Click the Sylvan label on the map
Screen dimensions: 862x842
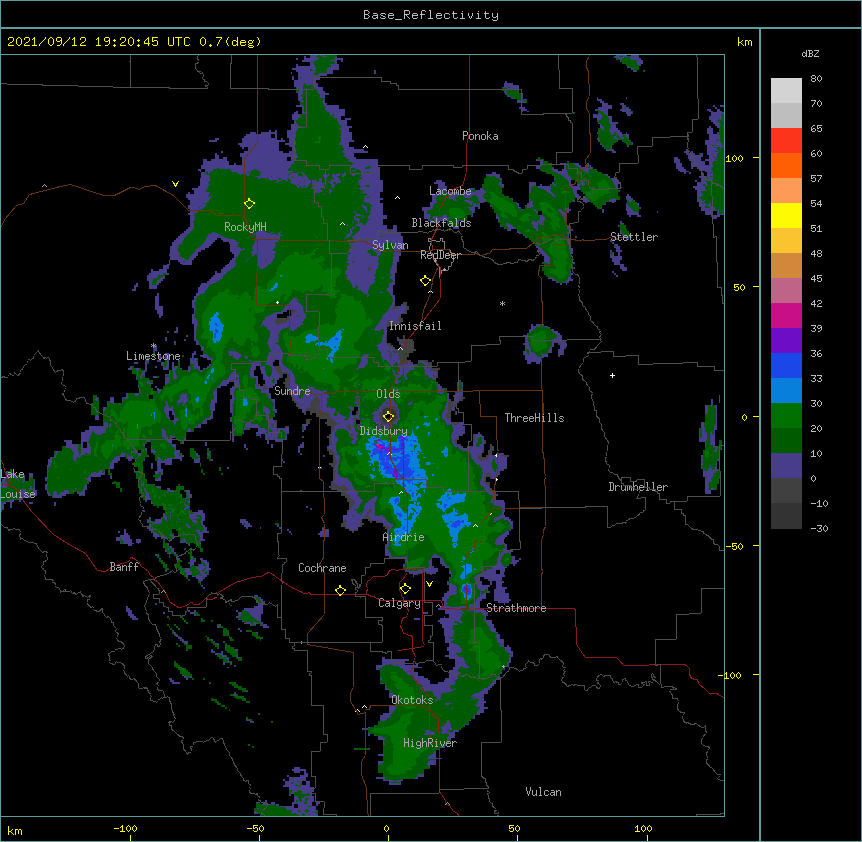[390, 245]
